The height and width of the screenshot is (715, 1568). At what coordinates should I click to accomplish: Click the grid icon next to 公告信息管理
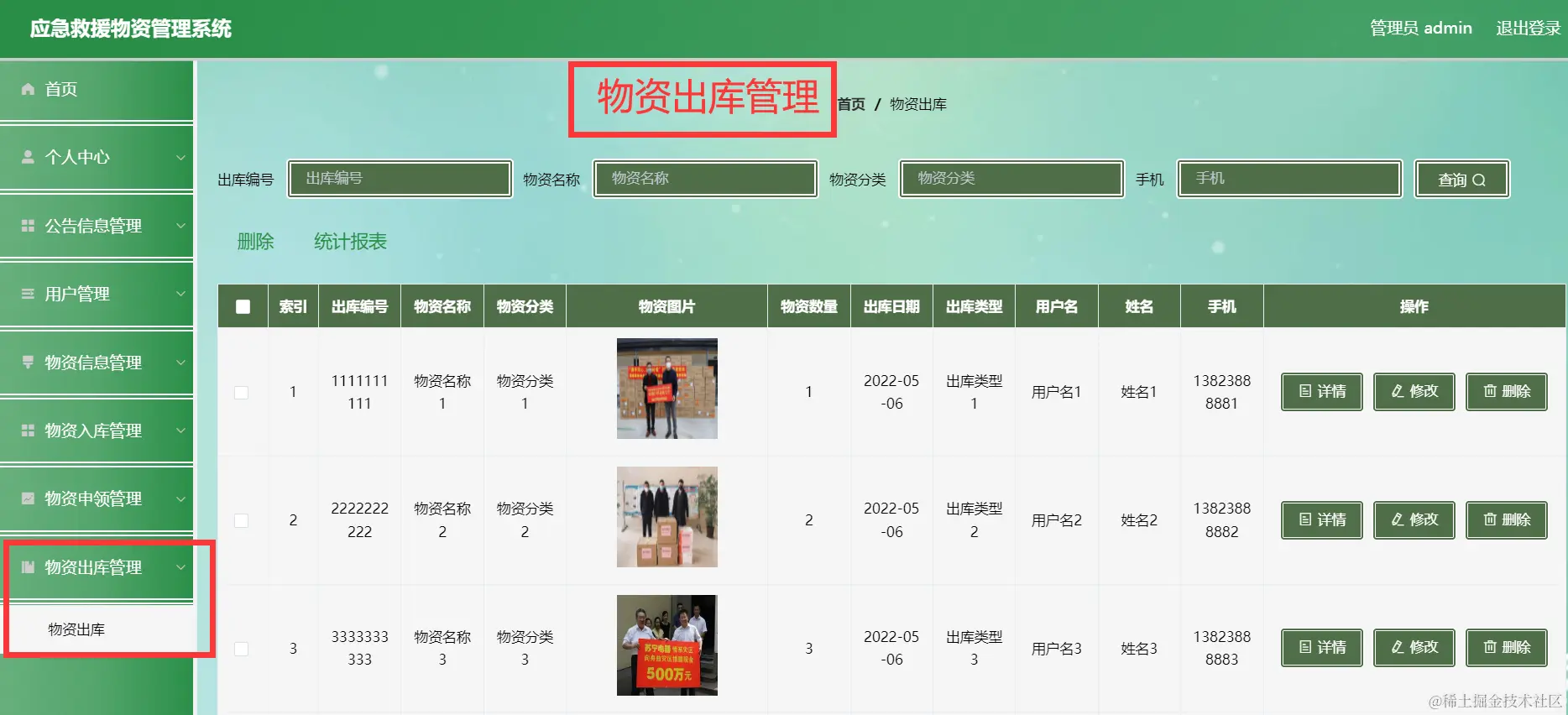(x=28, y=226)
